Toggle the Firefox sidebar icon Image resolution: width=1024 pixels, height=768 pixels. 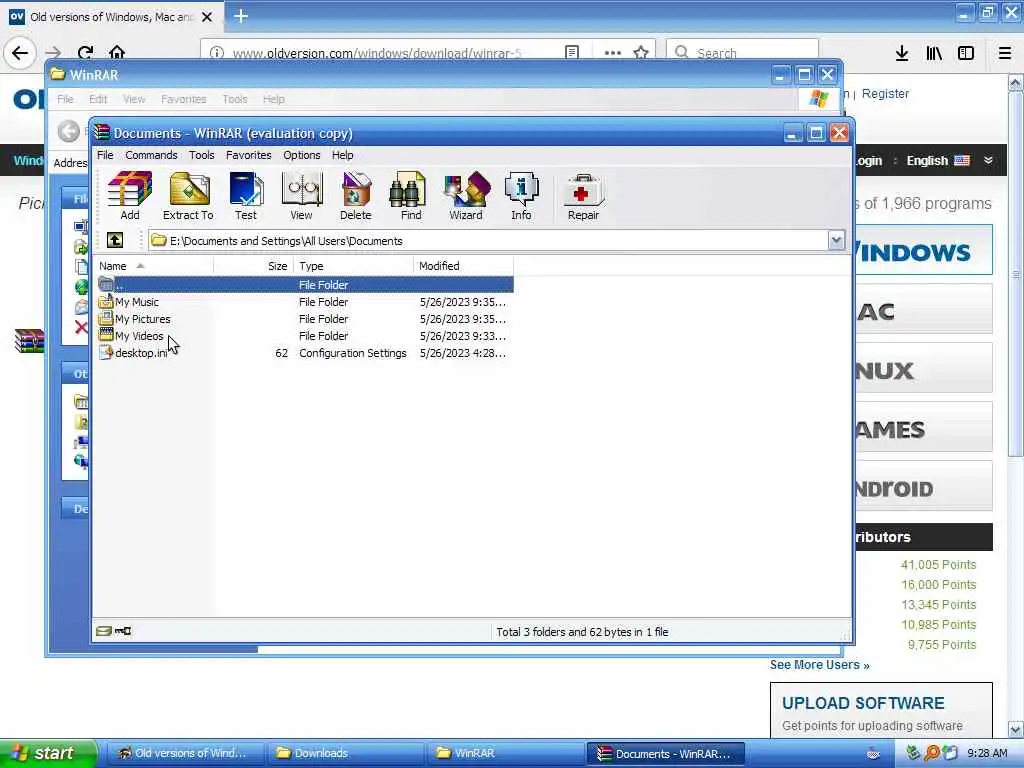(x=966, y=53)
